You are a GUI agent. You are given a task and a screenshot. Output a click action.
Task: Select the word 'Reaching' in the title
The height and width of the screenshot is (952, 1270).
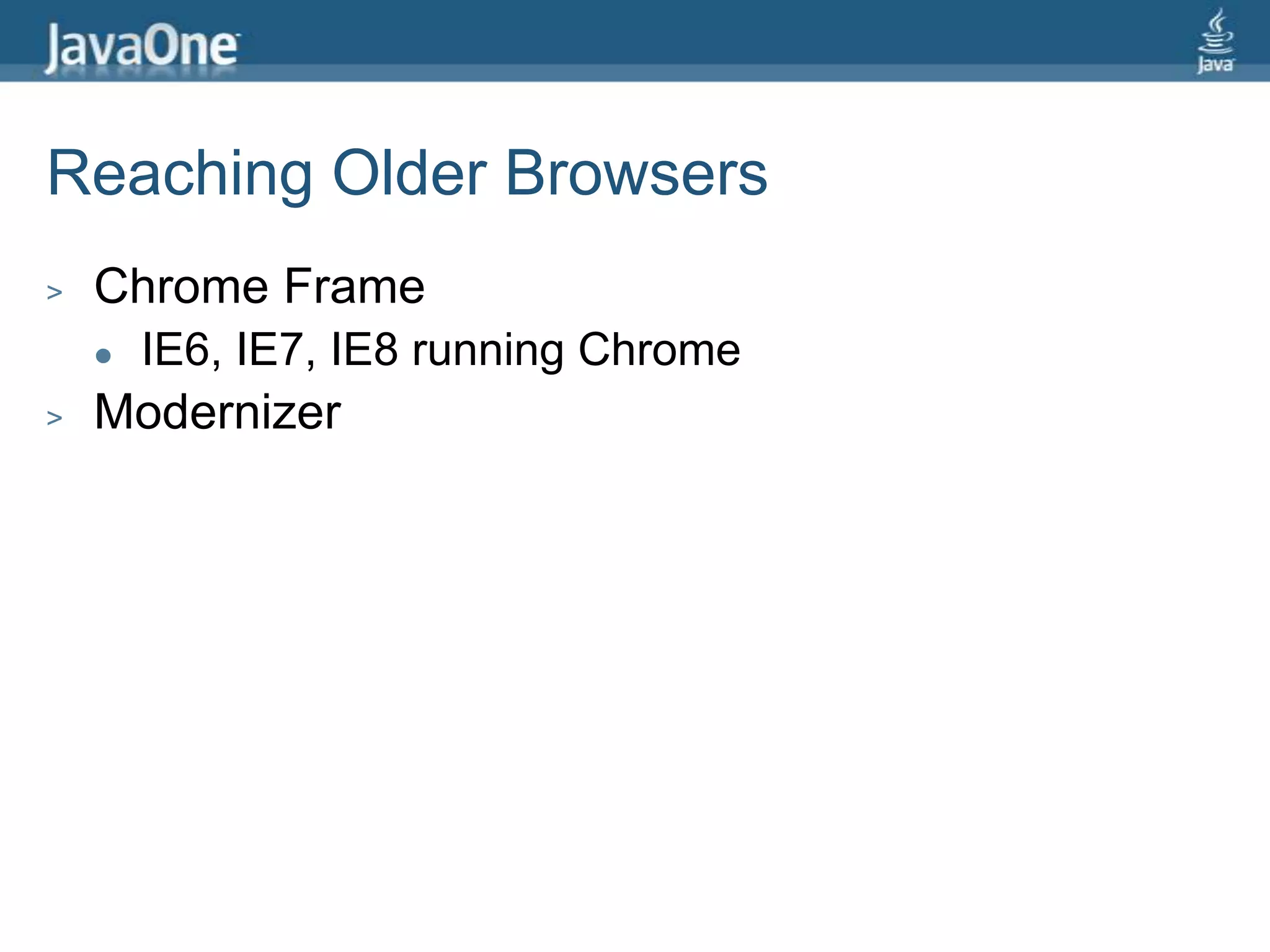point(180,174)
